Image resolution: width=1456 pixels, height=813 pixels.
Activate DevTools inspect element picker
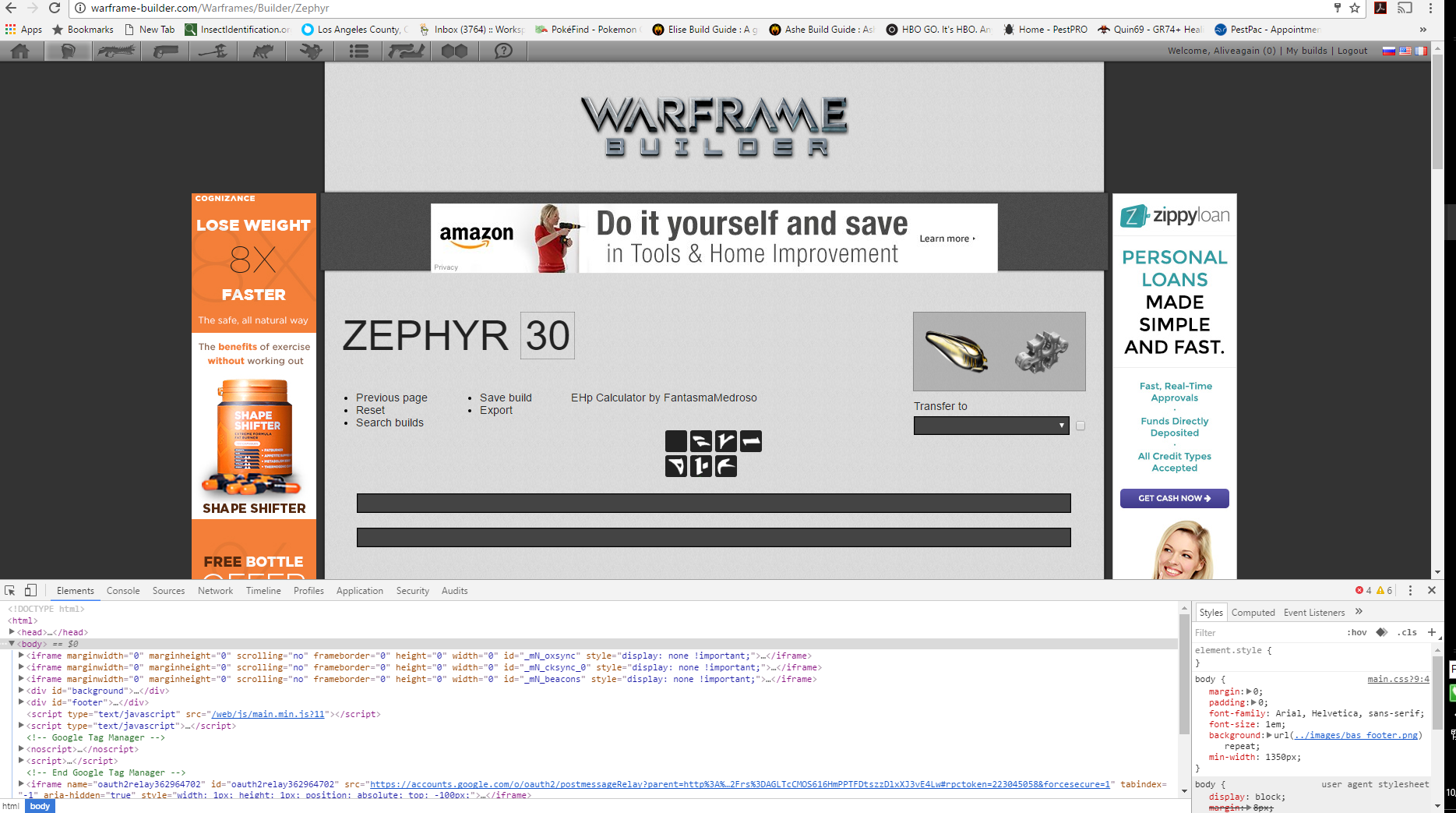(x=10, y=591)
